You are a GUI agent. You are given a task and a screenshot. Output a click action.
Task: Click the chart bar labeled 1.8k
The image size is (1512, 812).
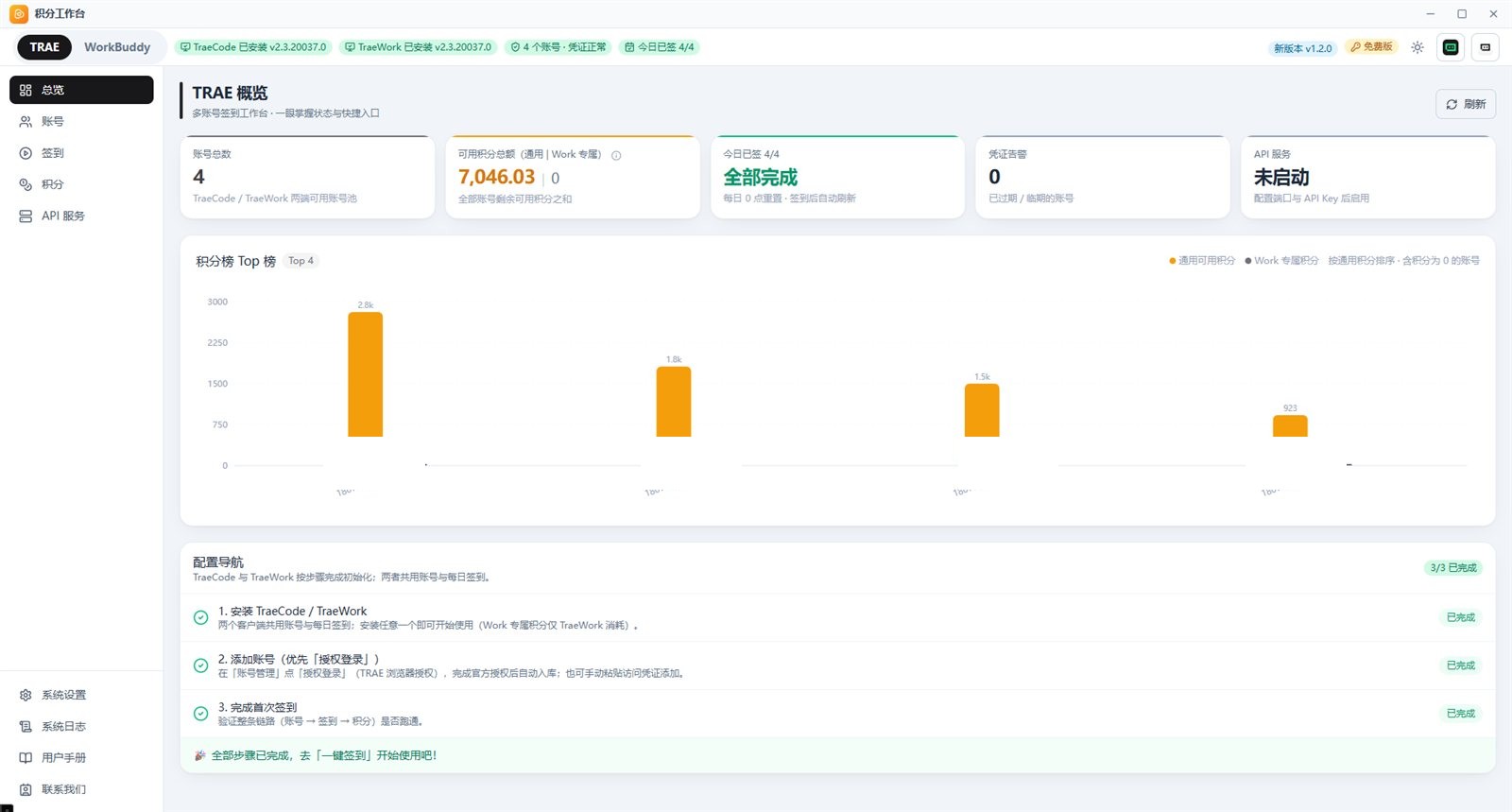[x=674, y=402]
